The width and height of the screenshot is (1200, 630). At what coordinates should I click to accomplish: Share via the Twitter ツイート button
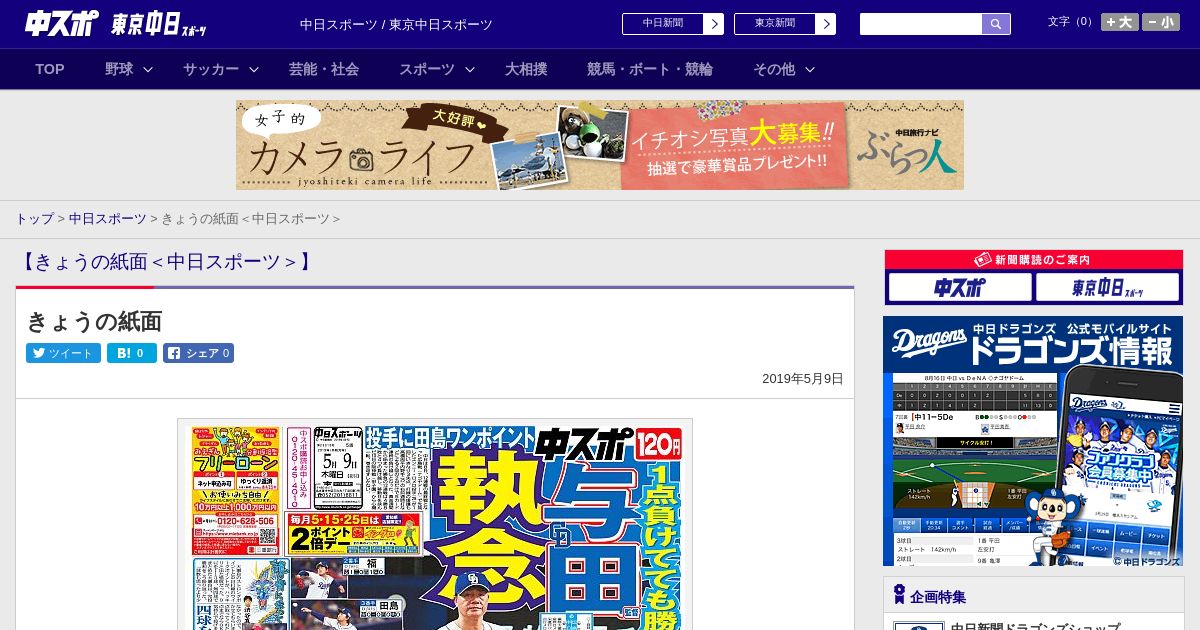pyautogui.click(x=63, y=353)
